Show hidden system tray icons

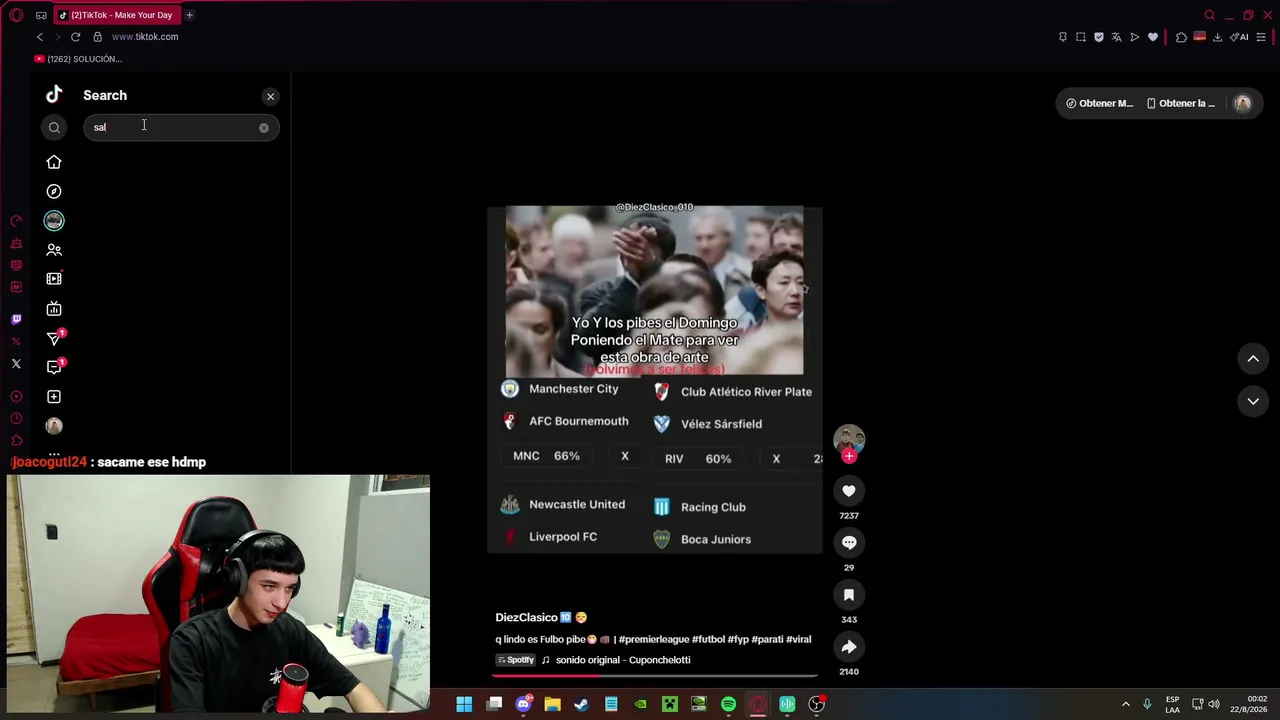[x=1125, y=704]
